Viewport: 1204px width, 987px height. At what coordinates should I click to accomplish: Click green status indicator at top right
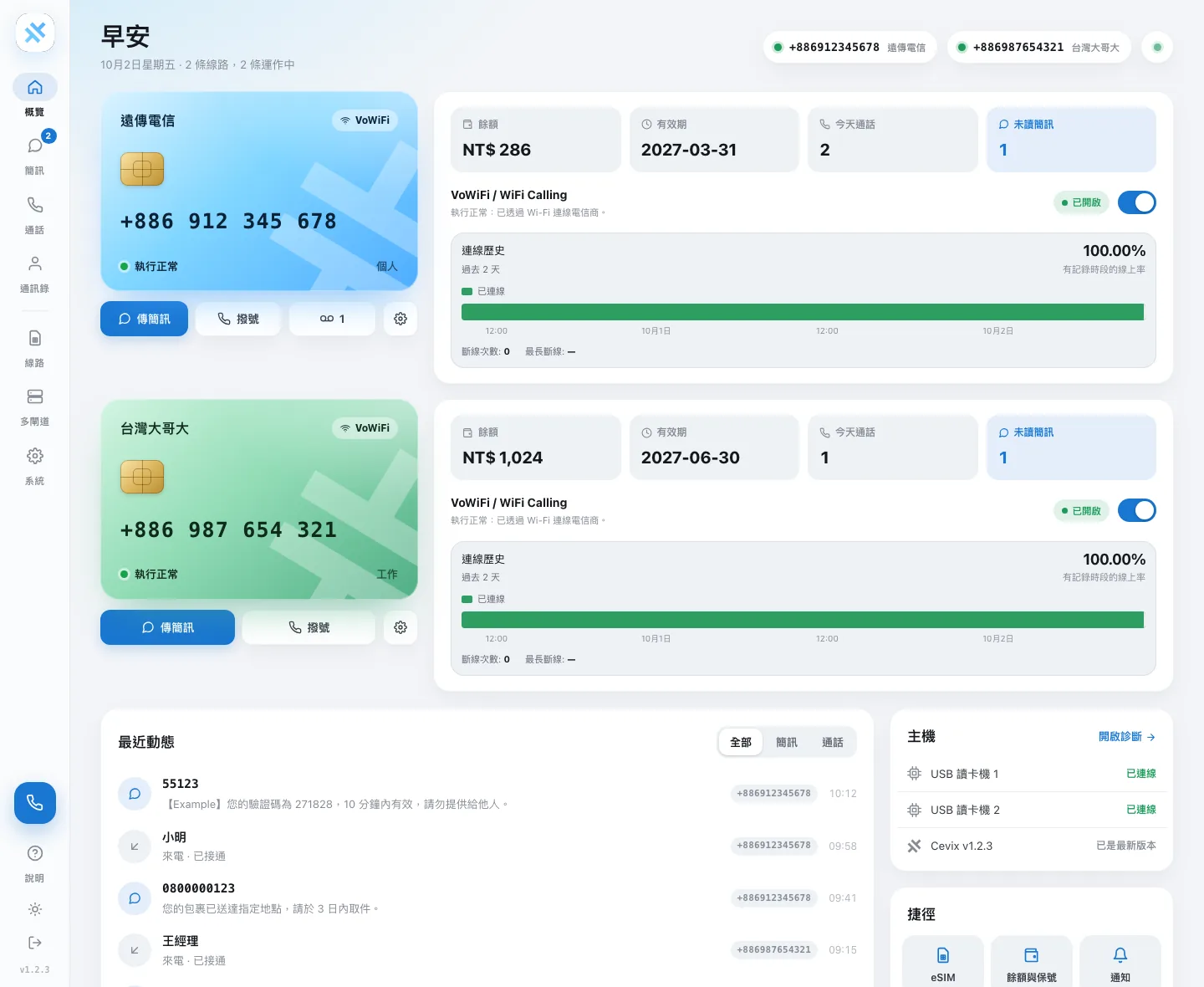[x=1157, y=48]
